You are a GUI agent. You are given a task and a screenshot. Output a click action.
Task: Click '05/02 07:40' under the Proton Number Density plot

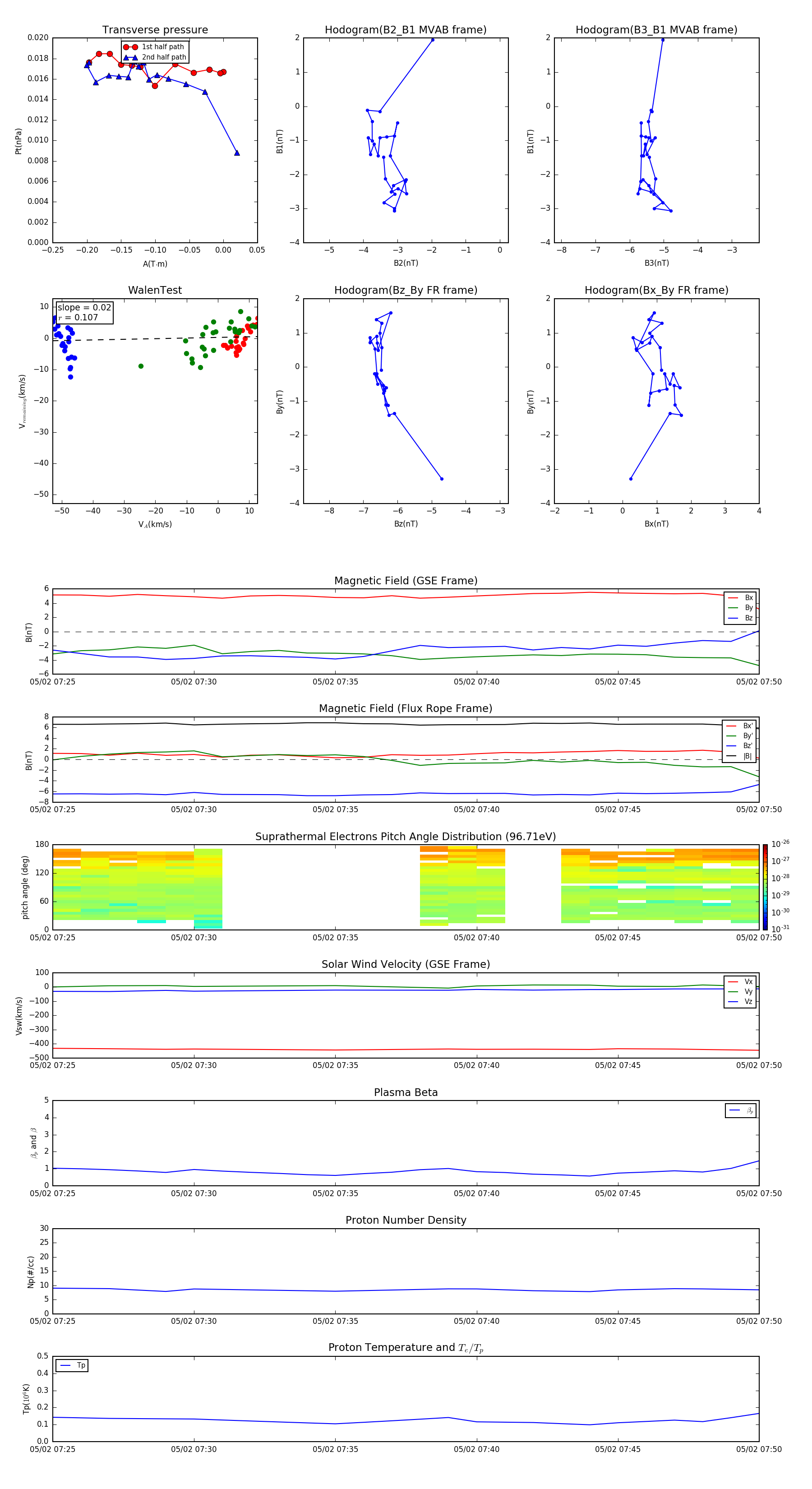pos(476,1321)
